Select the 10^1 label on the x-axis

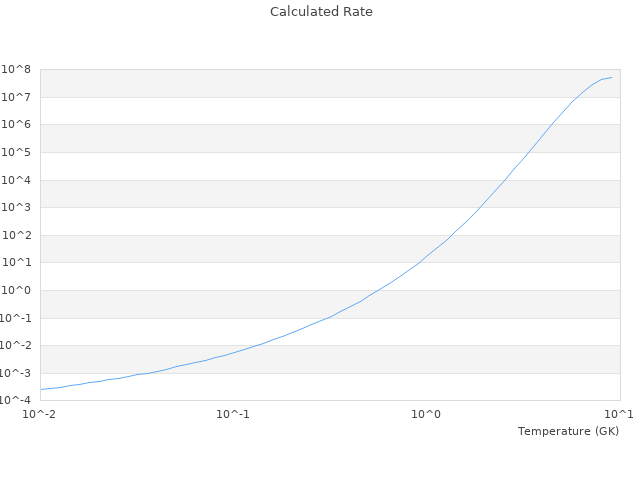(x=619, y=414)
